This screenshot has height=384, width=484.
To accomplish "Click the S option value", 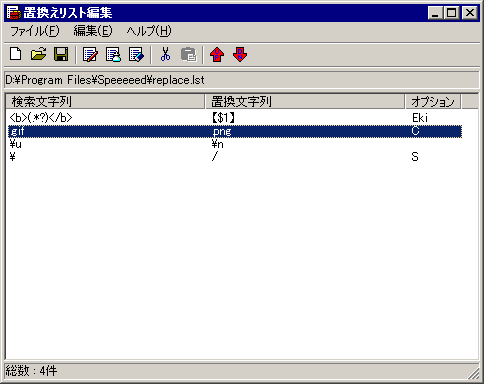I will click(x=415, y=157).
